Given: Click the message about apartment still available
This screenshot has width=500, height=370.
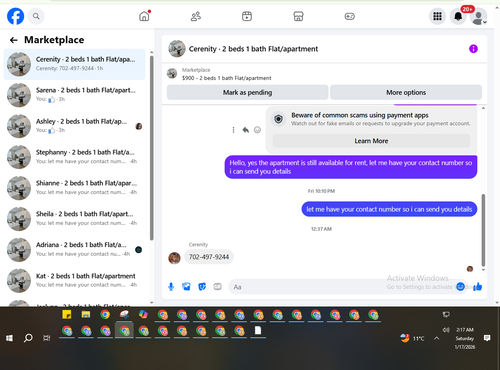Looking at the screenshot, I should click(351, 167).
